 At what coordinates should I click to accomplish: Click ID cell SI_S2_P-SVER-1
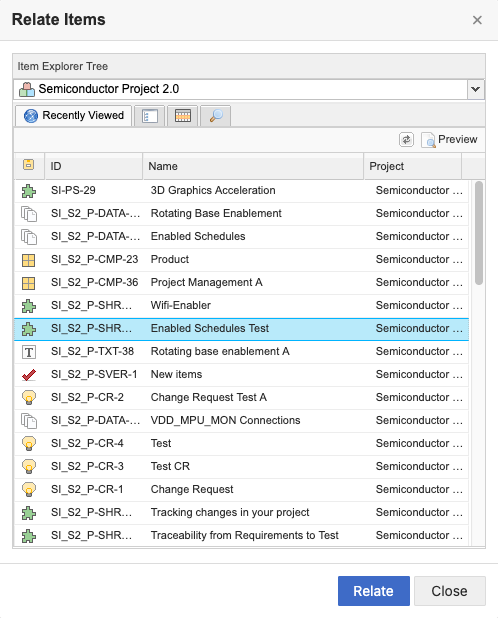(x=94, y=374)
